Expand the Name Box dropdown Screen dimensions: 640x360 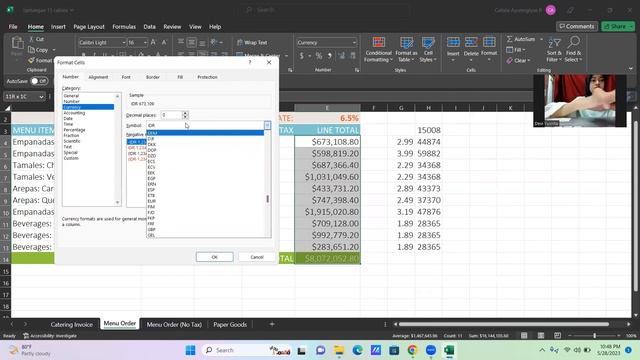41,97
